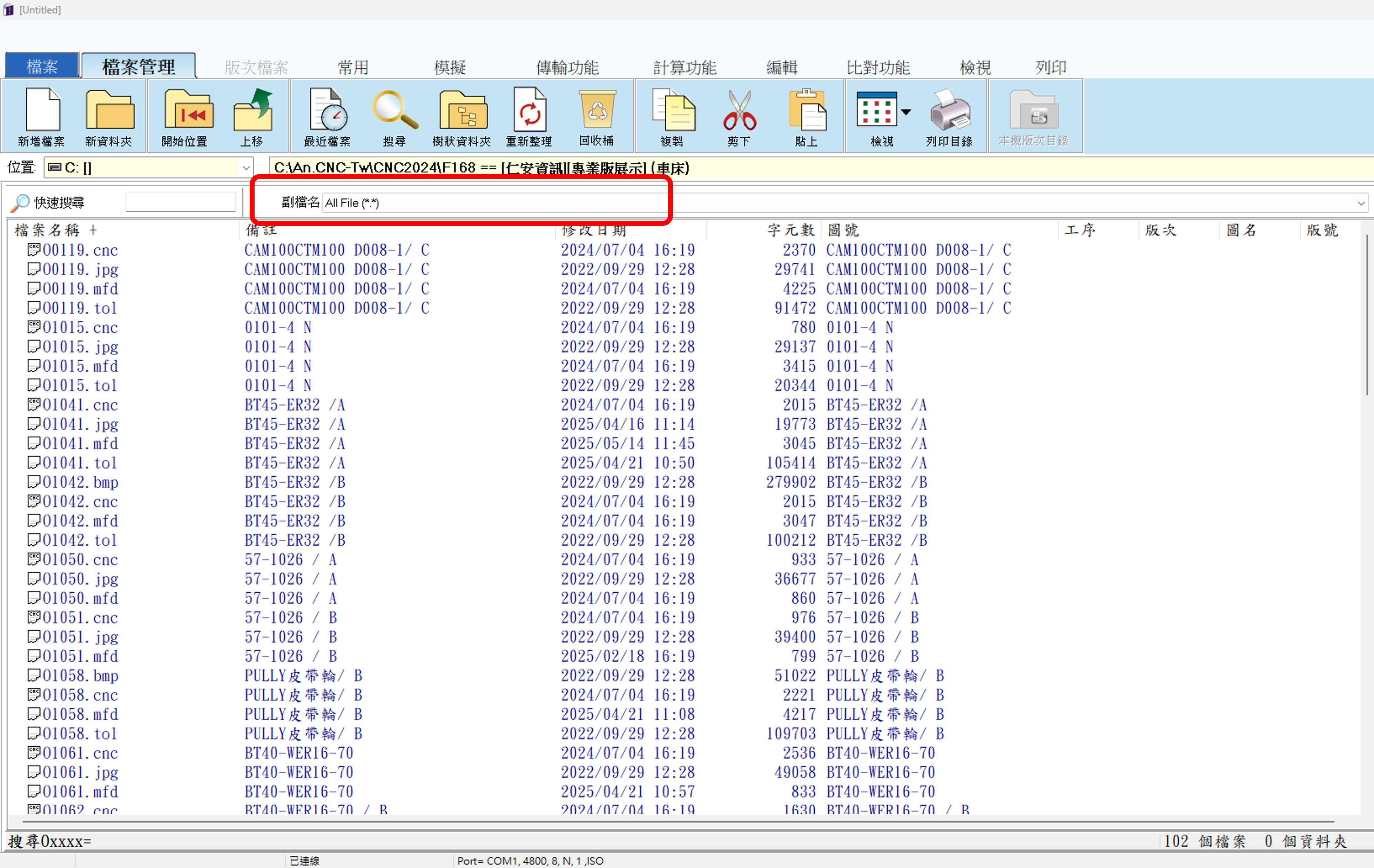Click the 開始位置 start location icon
The height and width of the screenshot is (868, 1374).
click(185, 116)
